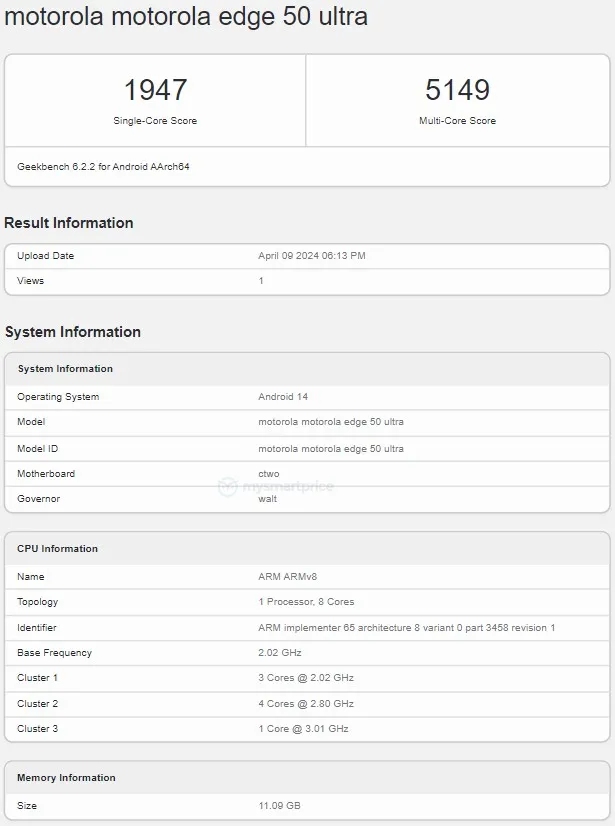The image size is (615, 826).
Task: Click the 1947 single-core score value
Action: tap(155, 90)
